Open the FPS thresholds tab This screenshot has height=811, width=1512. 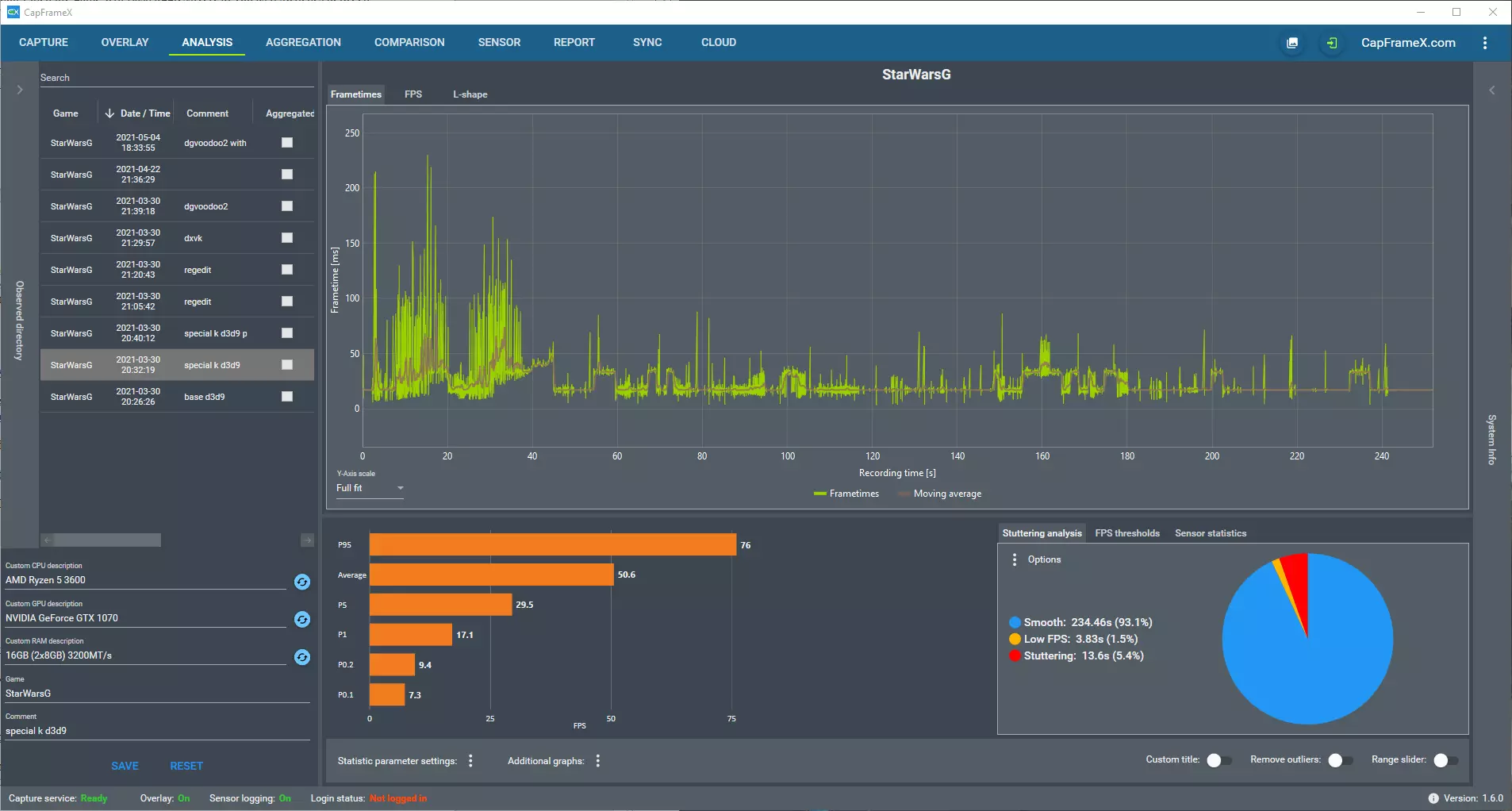[1126, 533]
